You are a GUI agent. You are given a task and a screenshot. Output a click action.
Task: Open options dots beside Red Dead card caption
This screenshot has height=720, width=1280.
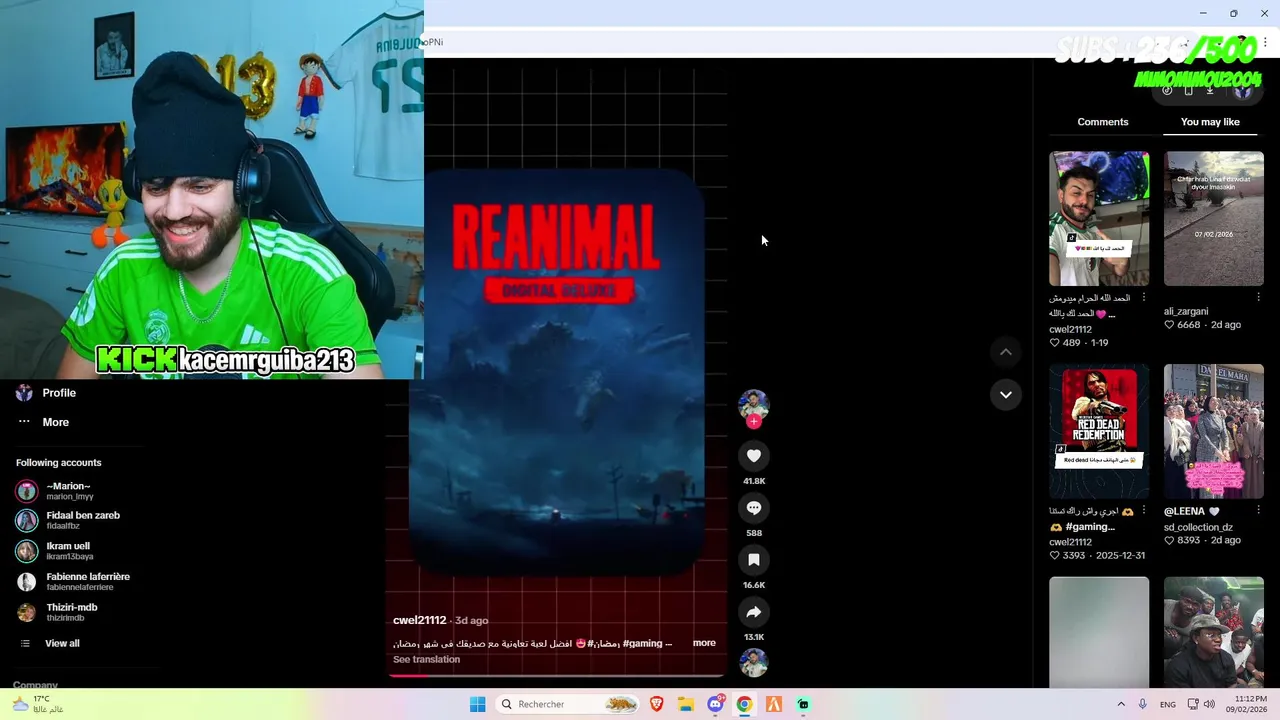coord(1144,511)
